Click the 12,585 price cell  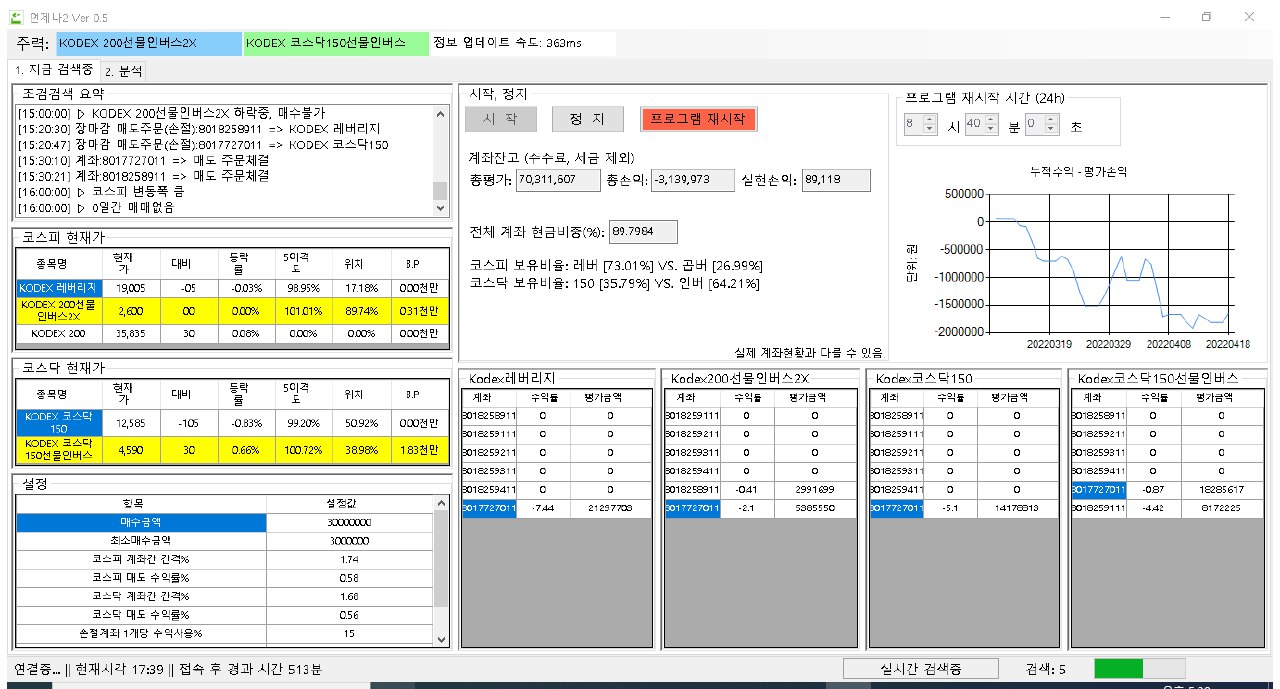click(x=130, y=422)
